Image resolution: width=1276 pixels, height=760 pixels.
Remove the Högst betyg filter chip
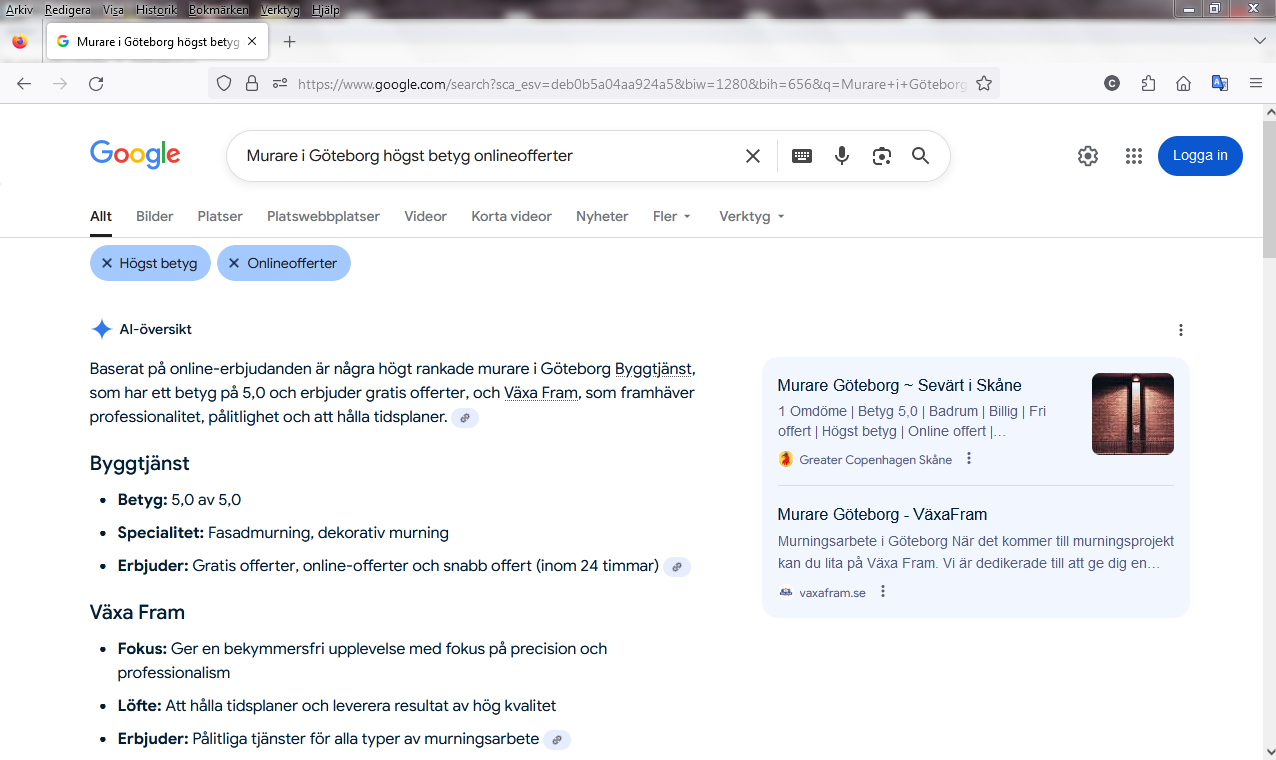coord(107,263)
